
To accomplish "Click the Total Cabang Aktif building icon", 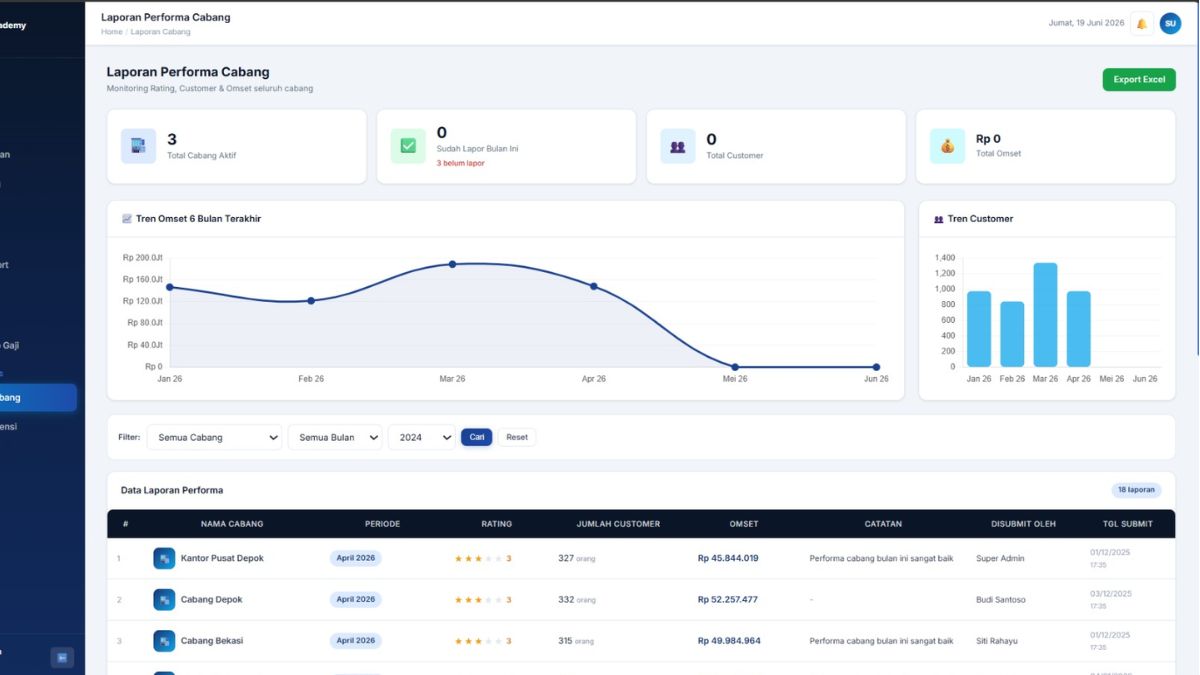I will [138, 146].
